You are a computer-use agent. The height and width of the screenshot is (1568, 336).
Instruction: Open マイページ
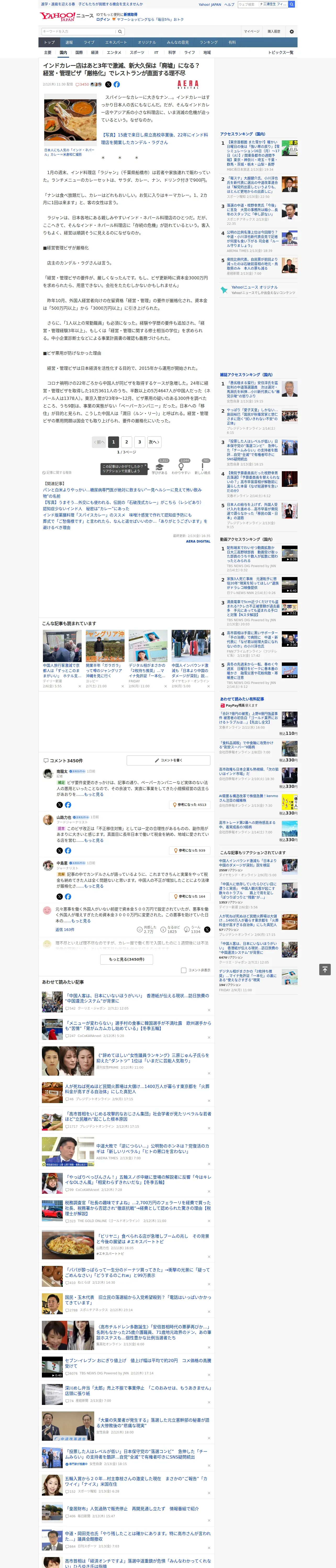click(x=252, y=32)
